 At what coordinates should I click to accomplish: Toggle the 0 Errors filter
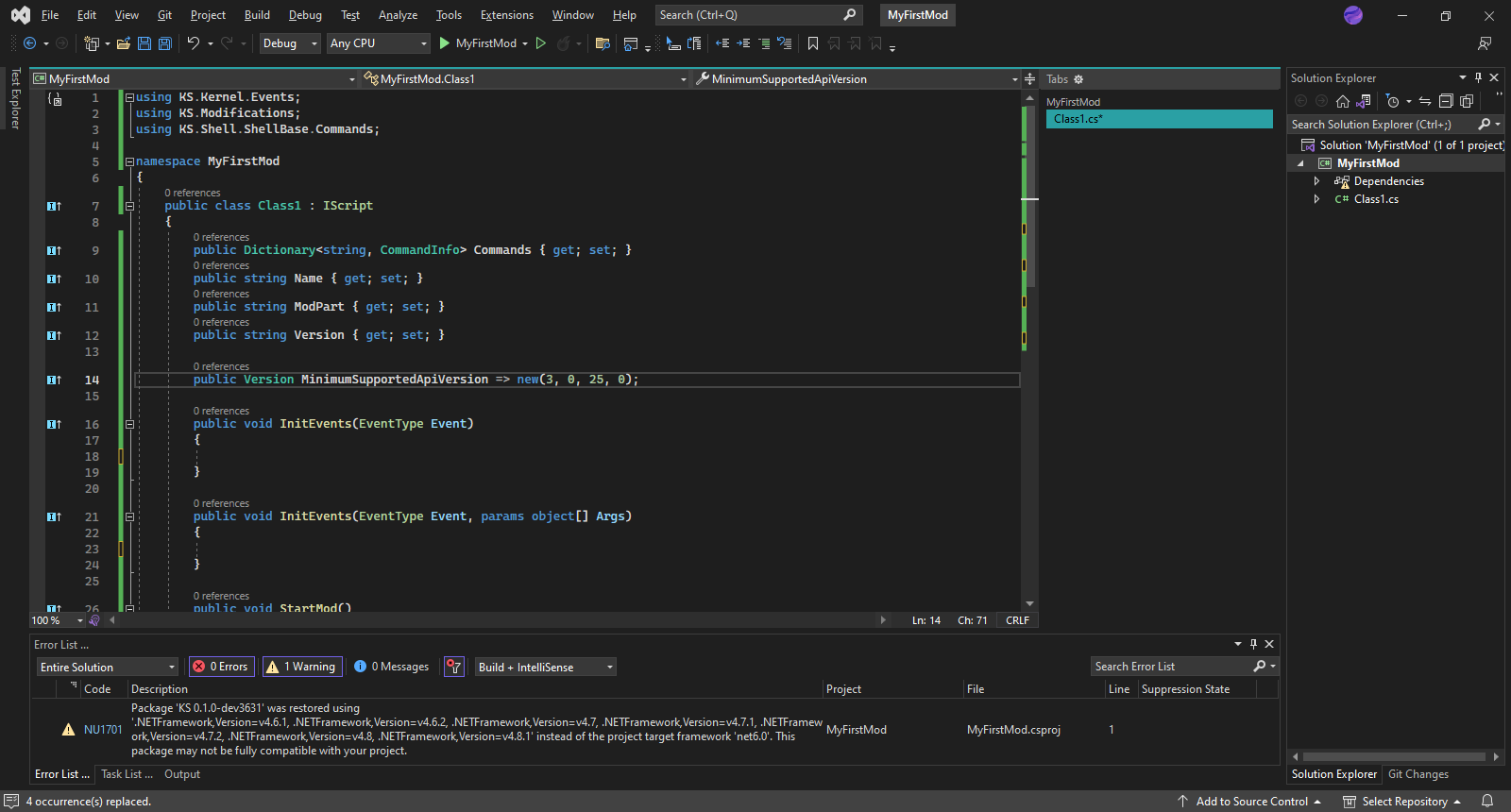pos(221,667)
